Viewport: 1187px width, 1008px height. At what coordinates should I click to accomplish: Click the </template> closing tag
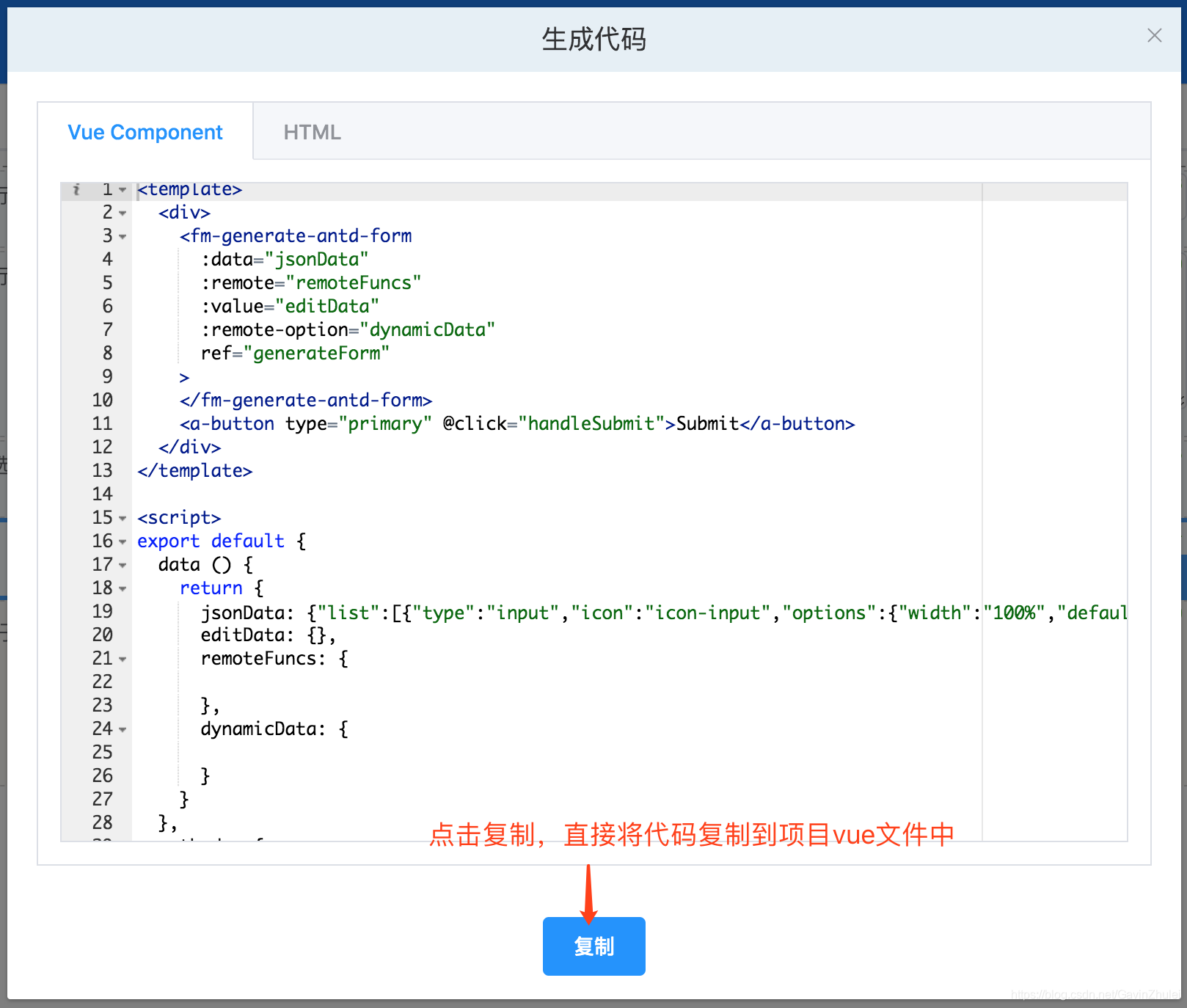195,470
